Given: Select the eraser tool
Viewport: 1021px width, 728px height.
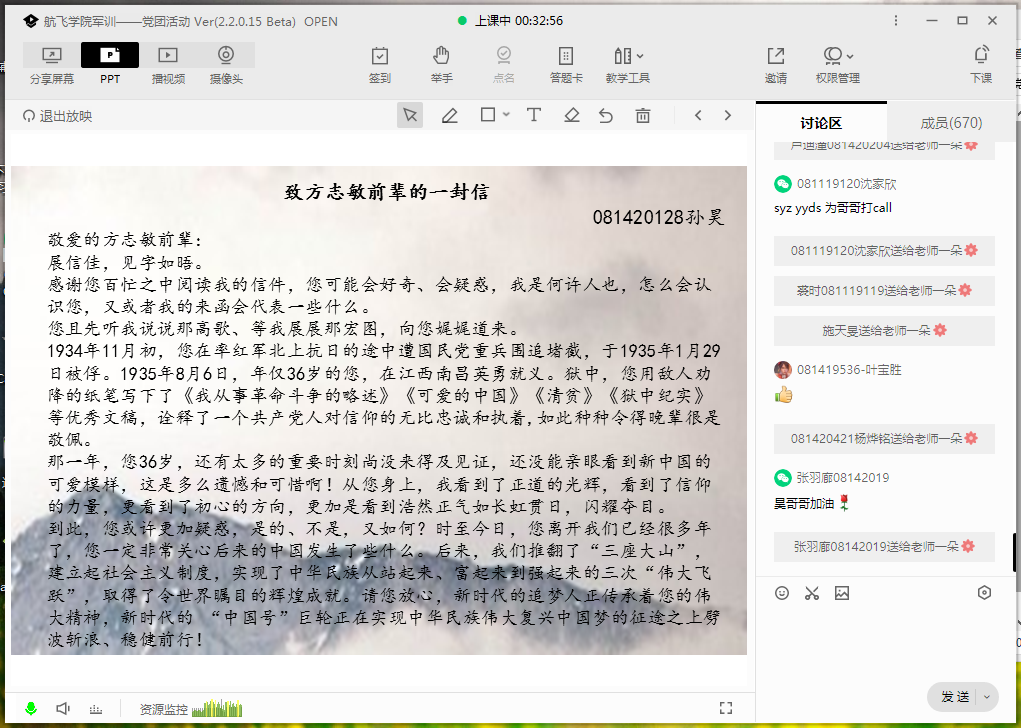Looking at the screenshot, I should 572,116.
